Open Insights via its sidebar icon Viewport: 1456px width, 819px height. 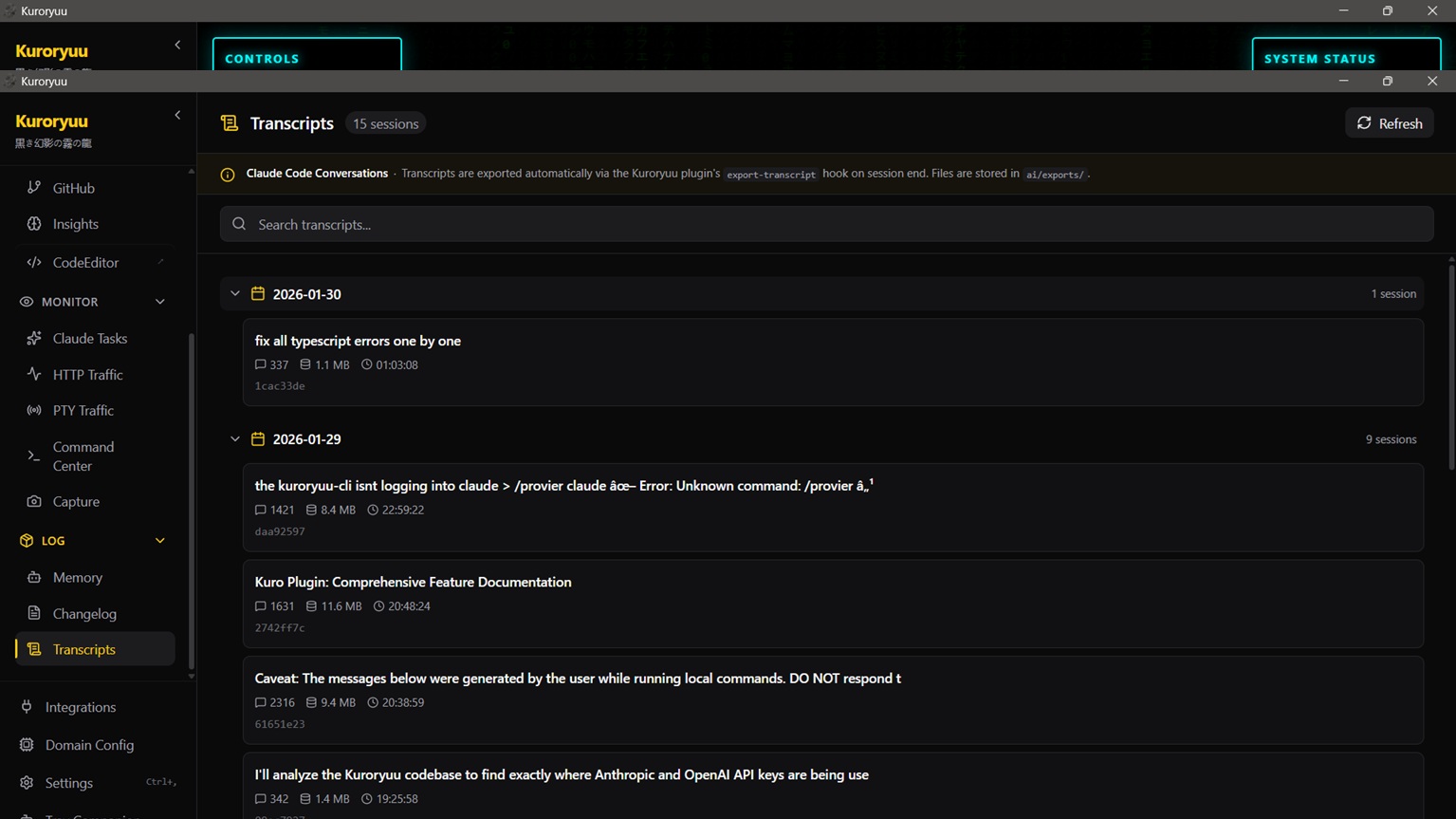pyautogui.click(x=34, y=224)
